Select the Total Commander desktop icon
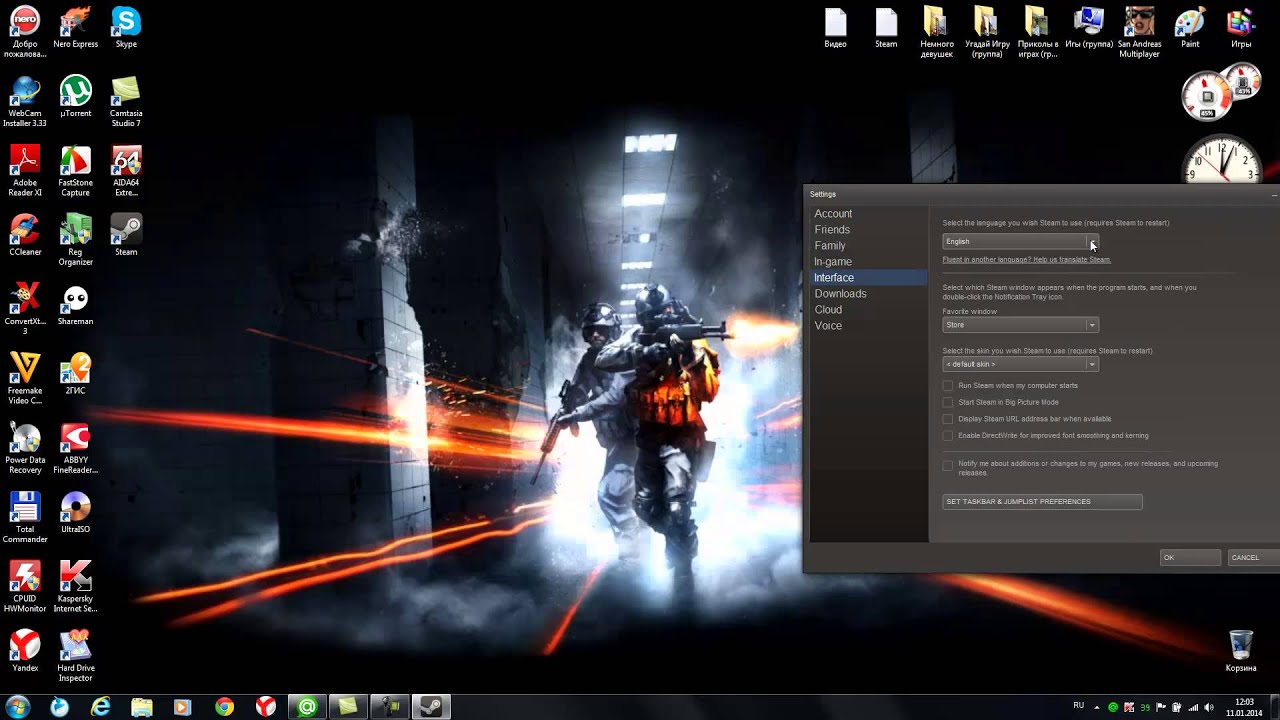Image resolution: width=1280 pixels, height=720 pixels. point(25,517)
